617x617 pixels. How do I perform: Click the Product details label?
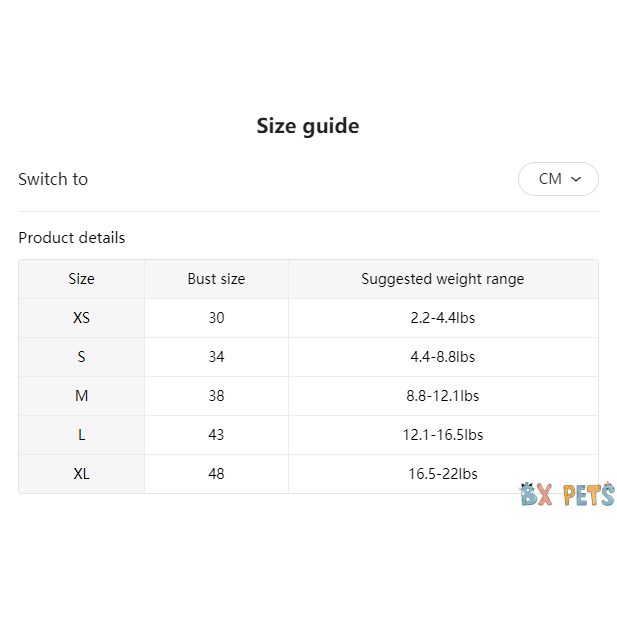72,238
